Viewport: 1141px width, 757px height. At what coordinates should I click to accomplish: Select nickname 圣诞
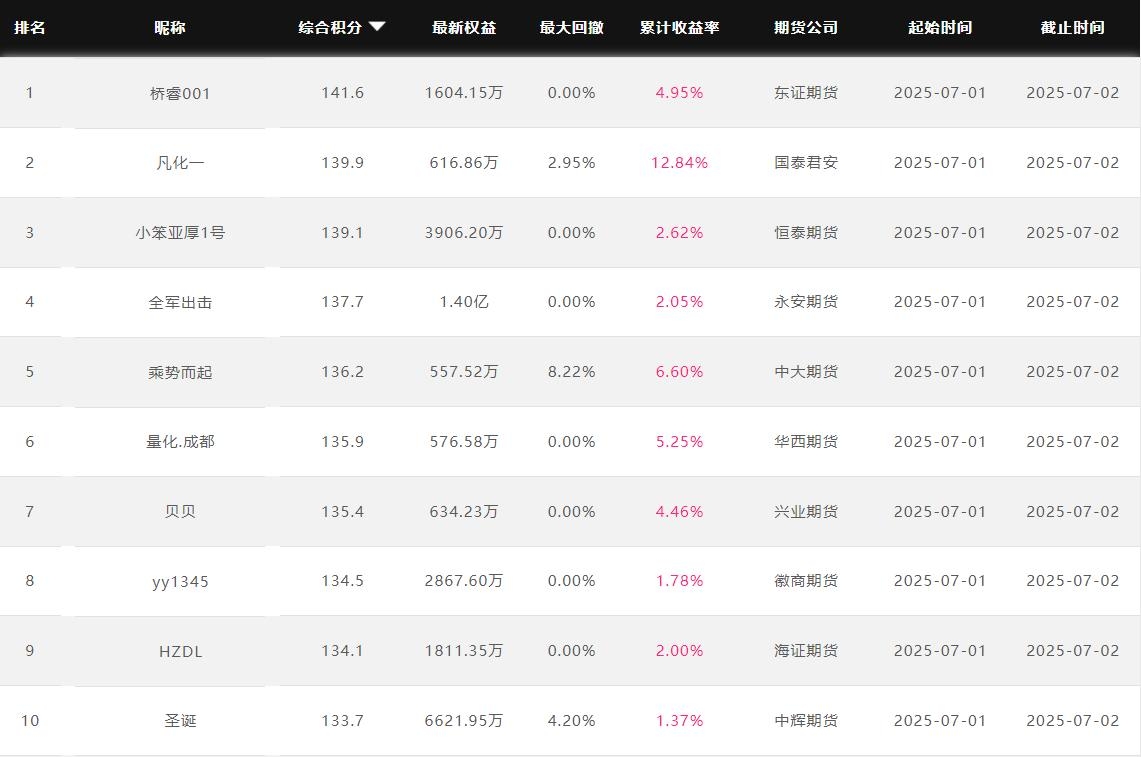(180, 721)
